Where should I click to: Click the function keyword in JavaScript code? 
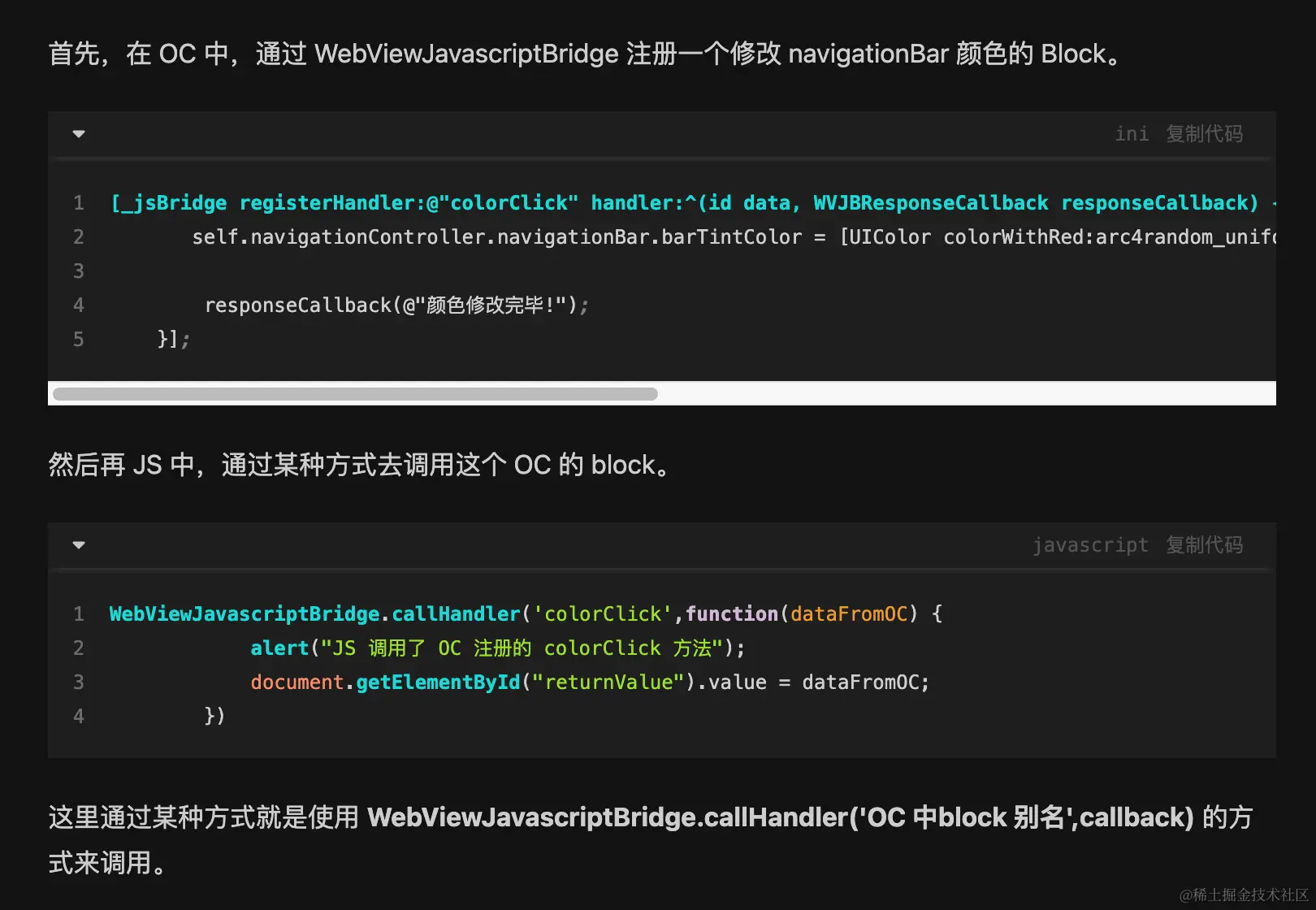731,614
